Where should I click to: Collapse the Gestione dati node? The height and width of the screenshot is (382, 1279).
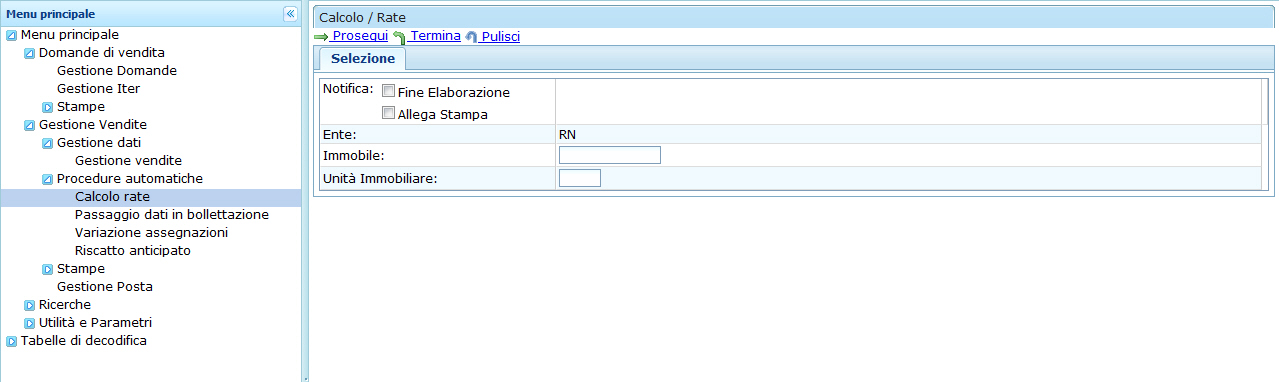(48, 143)
